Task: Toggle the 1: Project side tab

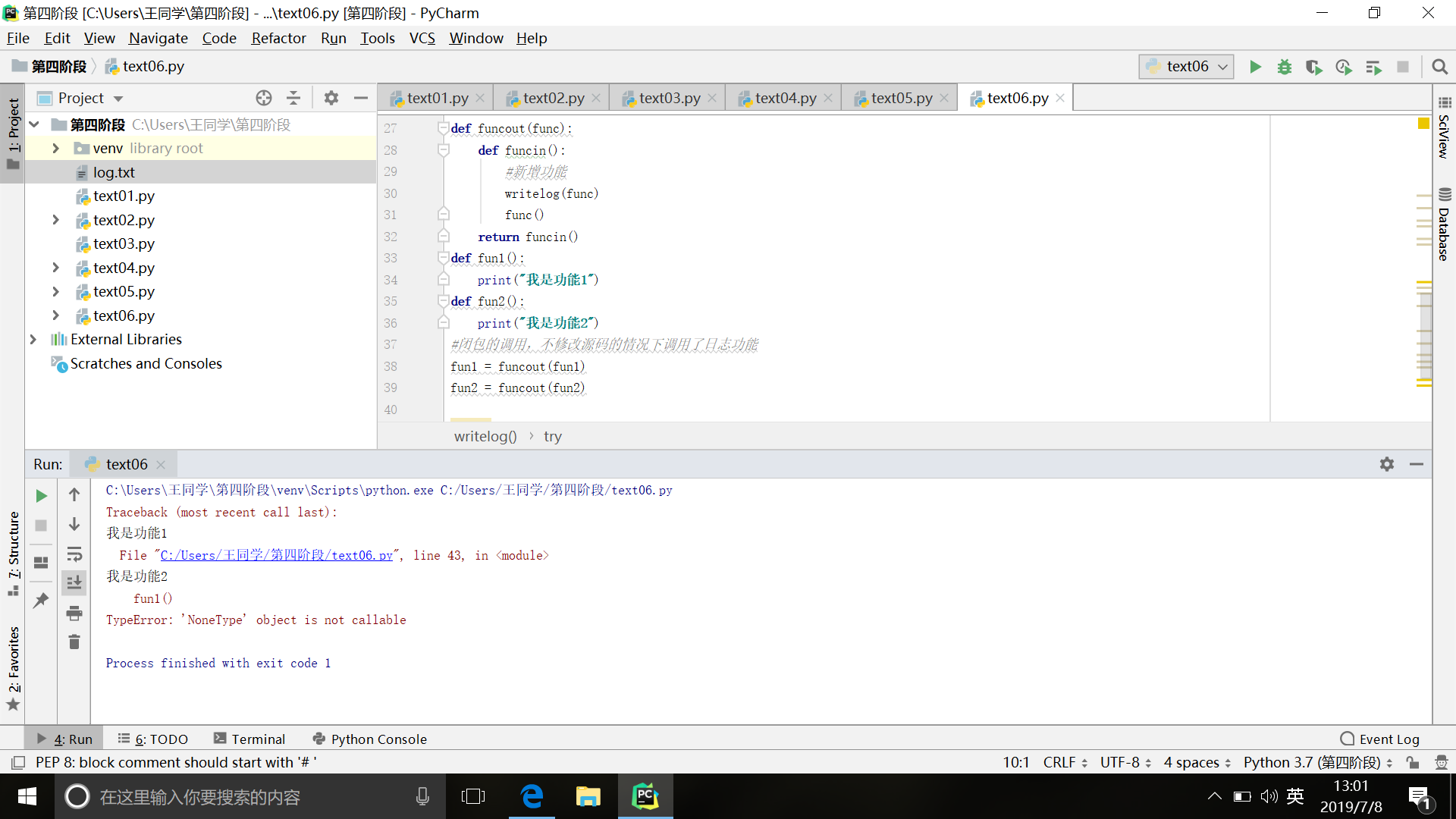Action: [x=13, y=133]
